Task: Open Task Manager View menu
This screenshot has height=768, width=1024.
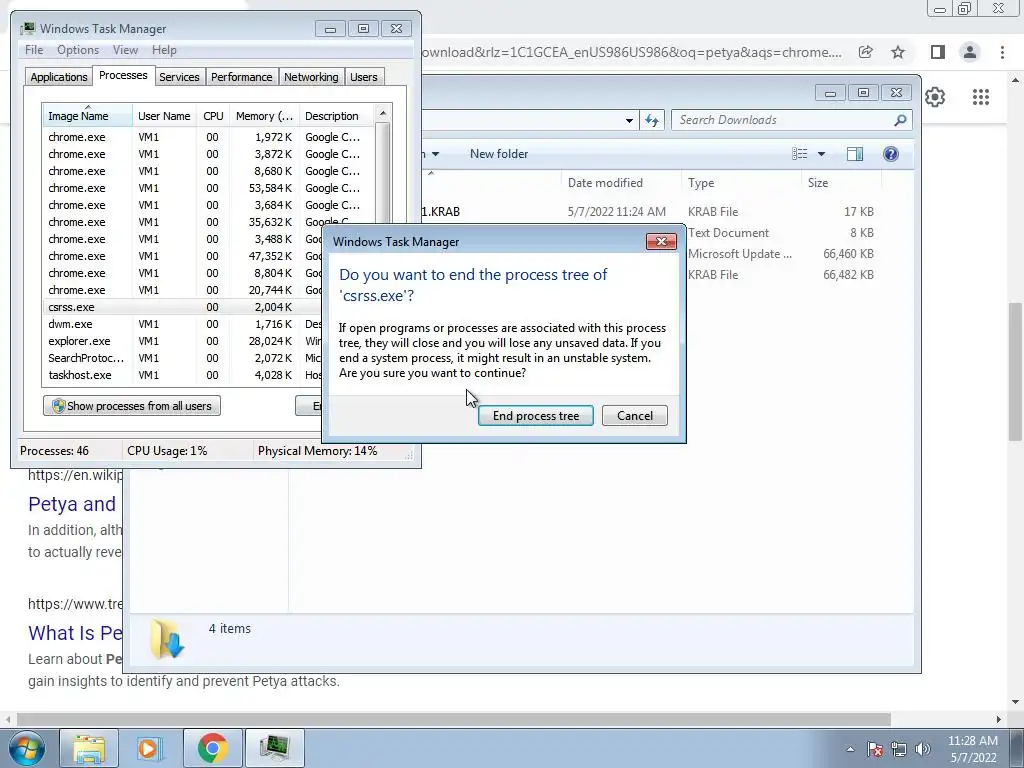Action: pos(125,50)
